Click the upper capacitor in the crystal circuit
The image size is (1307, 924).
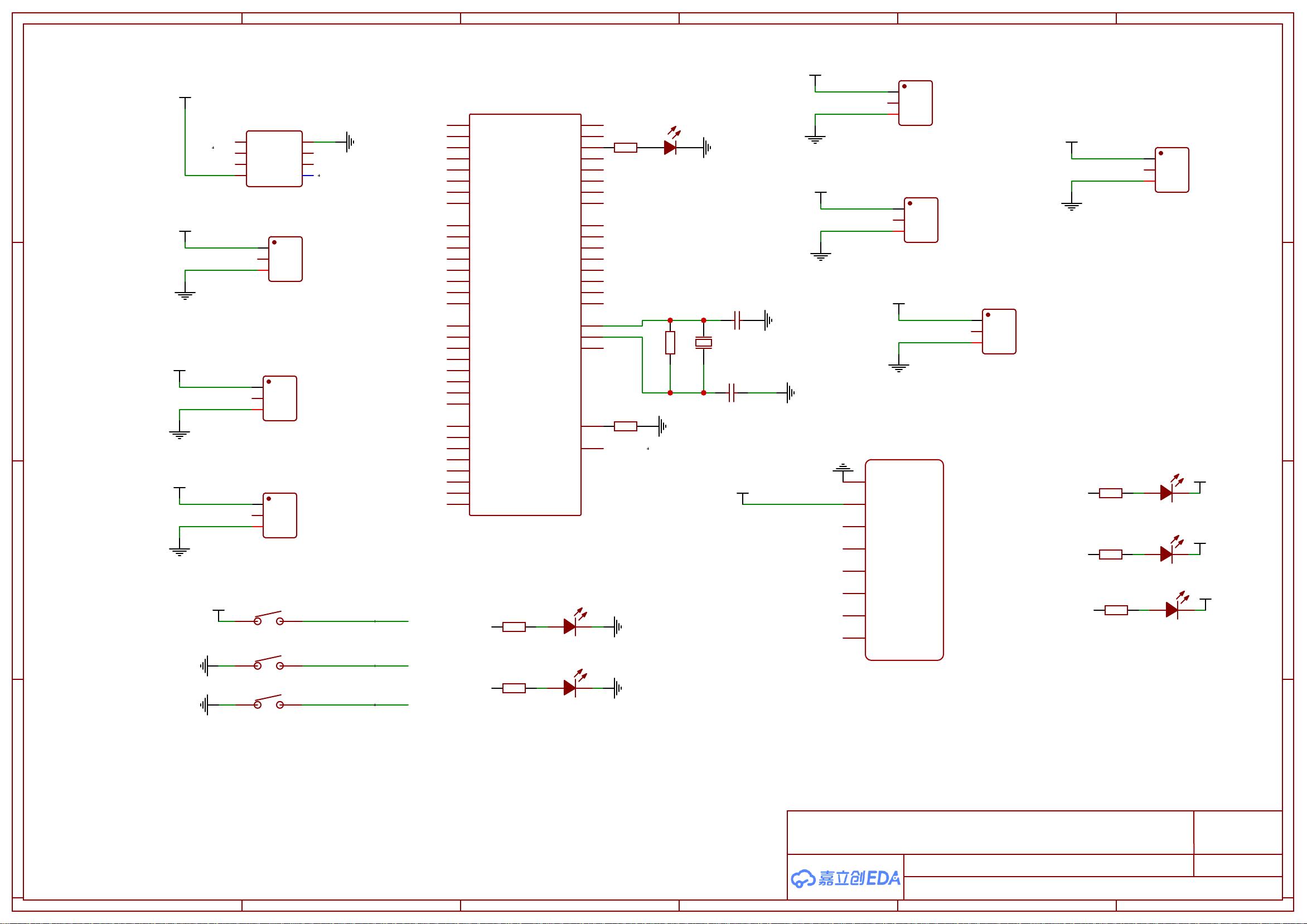[737, 320]
